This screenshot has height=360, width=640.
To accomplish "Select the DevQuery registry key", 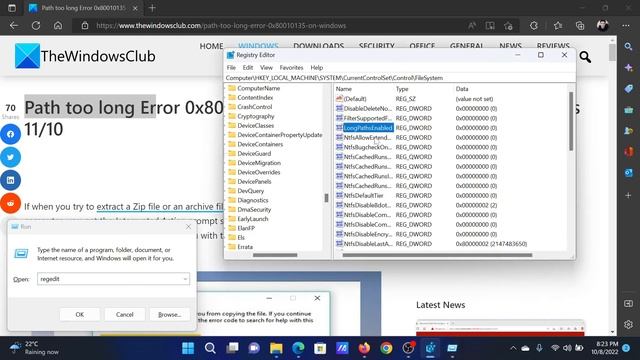I will [251, 191].
